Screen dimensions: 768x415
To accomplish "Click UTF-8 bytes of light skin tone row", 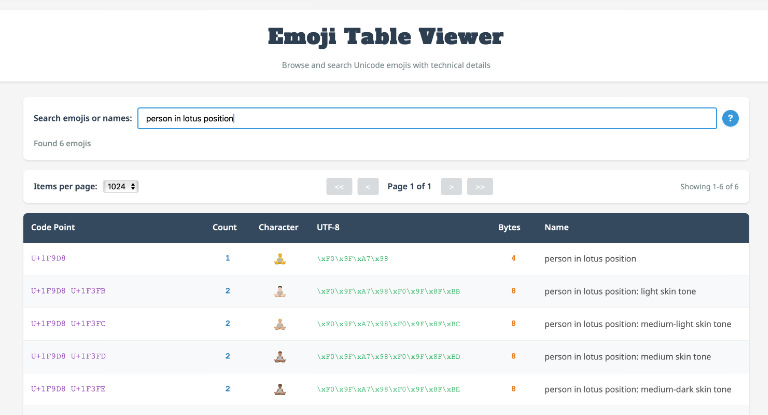I will coord(388,291).
